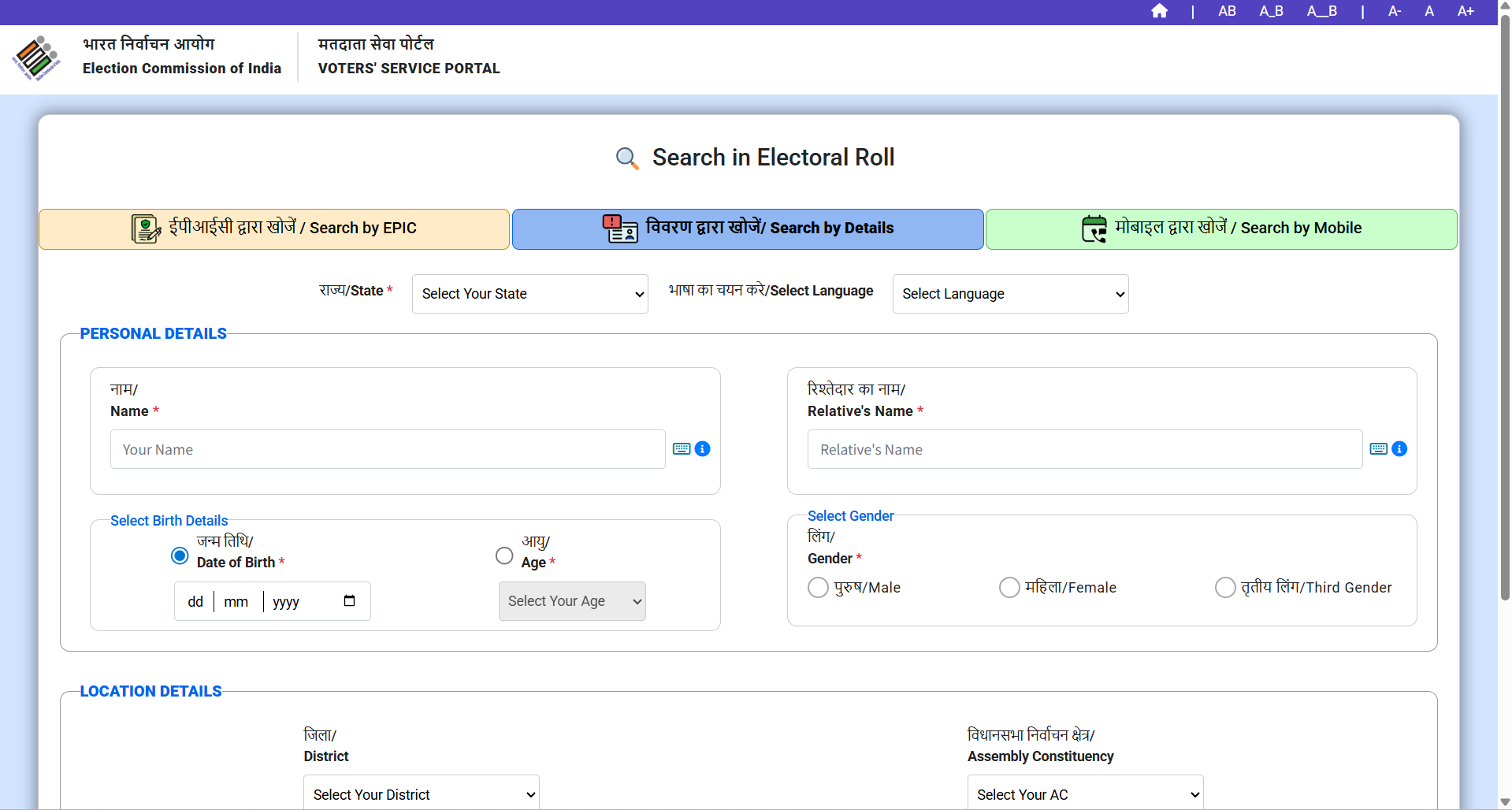Expand the Select Your State dropdown
This screenshot has width=1512, height=810.
tap(529, 294)
